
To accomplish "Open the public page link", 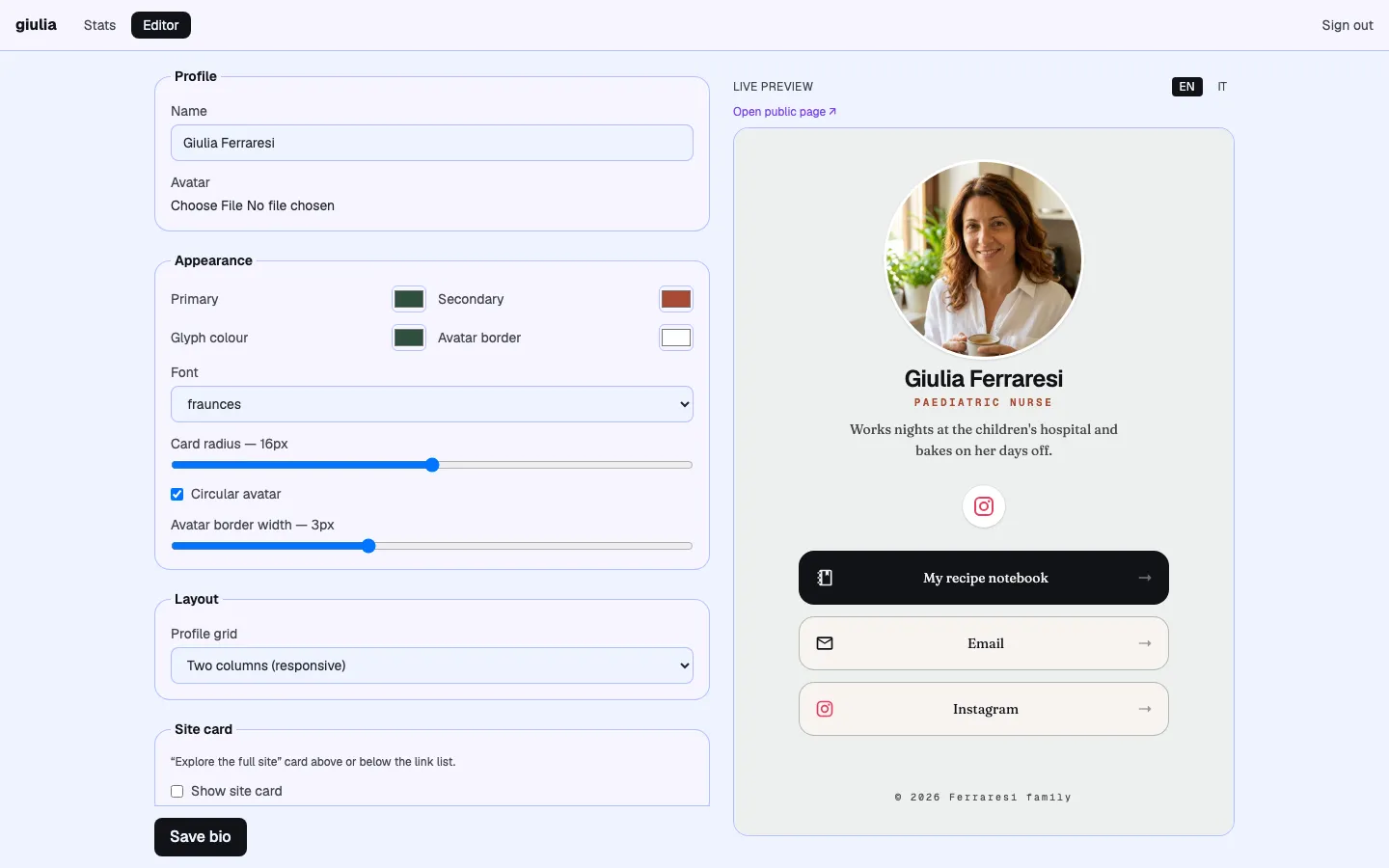I will [x=784, y=112].
